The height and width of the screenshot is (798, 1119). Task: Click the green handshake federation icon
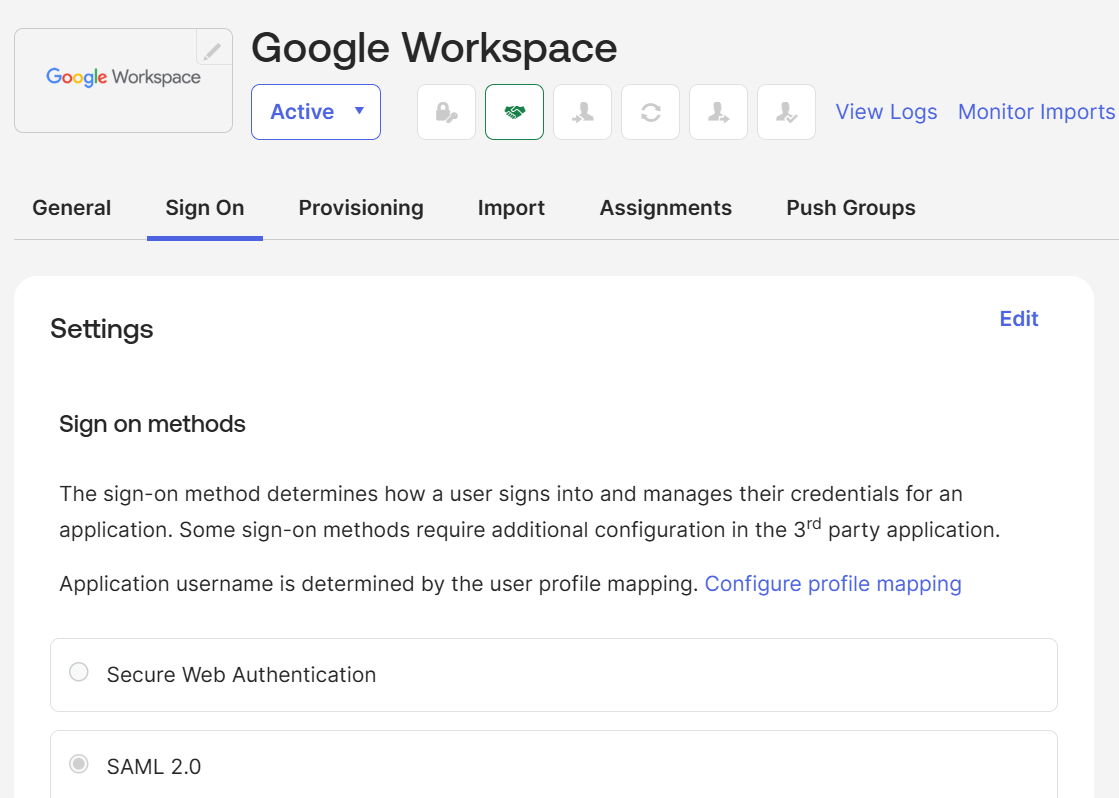(x=515, y=112)
